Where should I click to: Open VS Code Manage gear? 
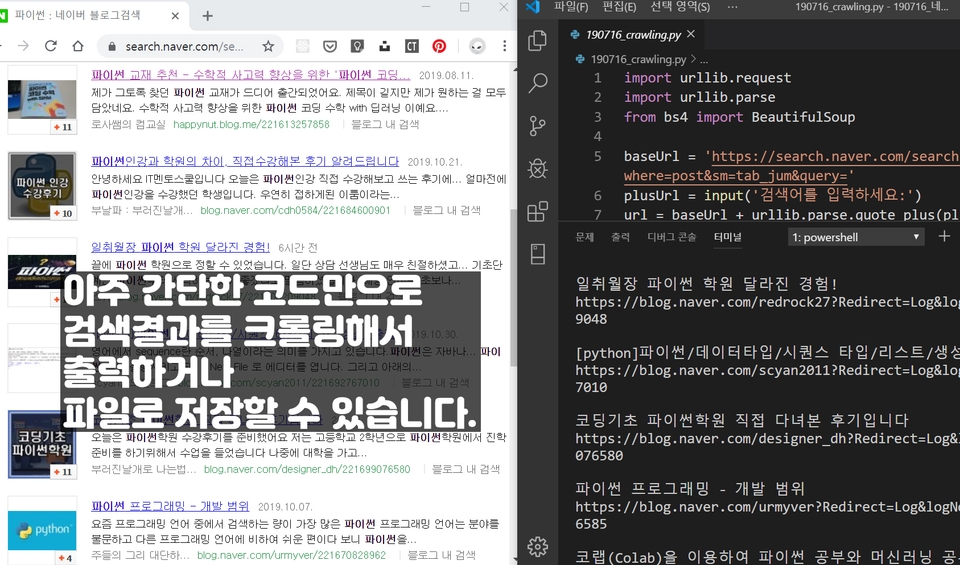point(538,546)
